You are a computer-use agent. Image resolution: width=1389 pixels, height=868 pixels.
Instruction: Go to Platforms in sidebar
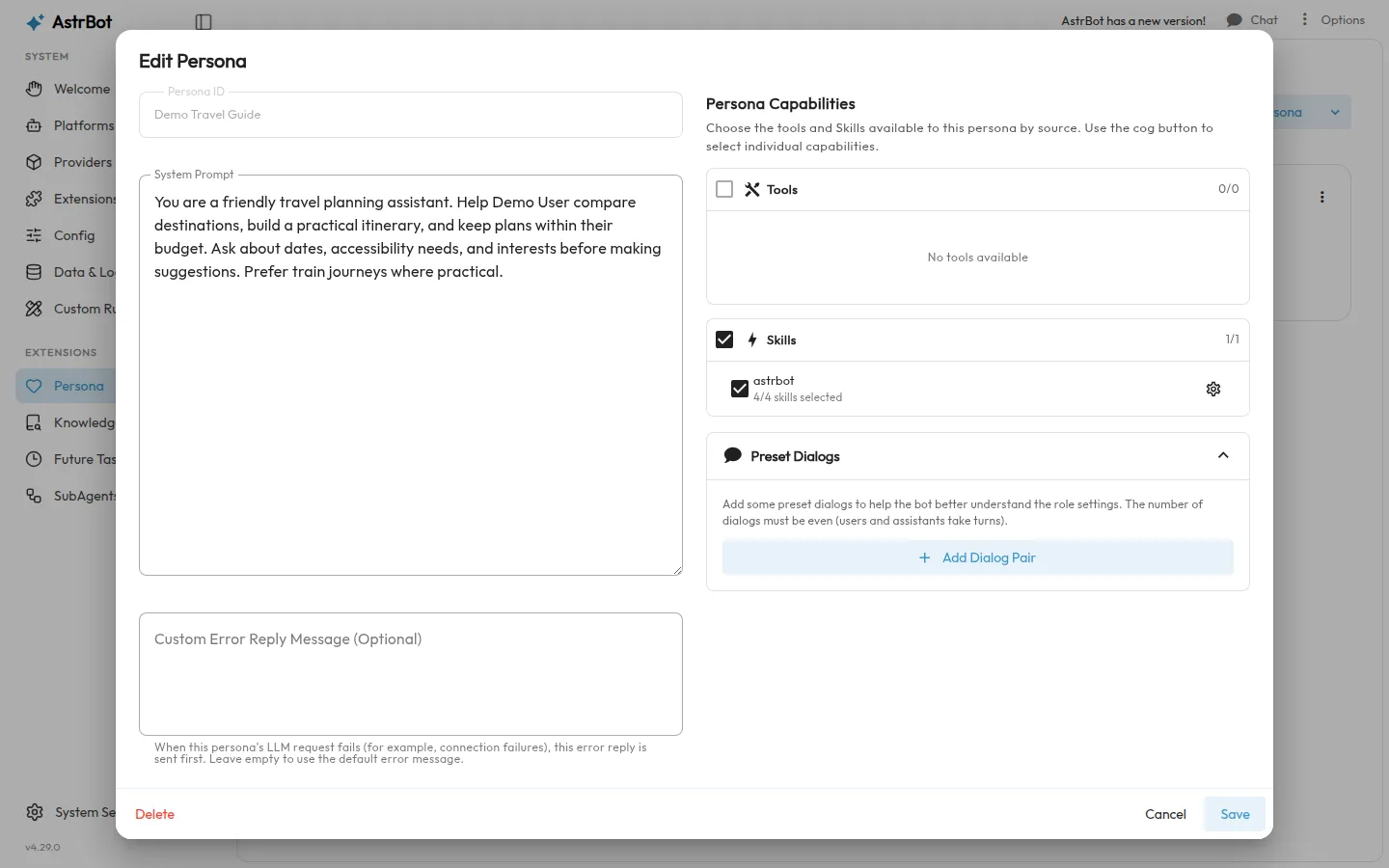[x=68, y=125]
